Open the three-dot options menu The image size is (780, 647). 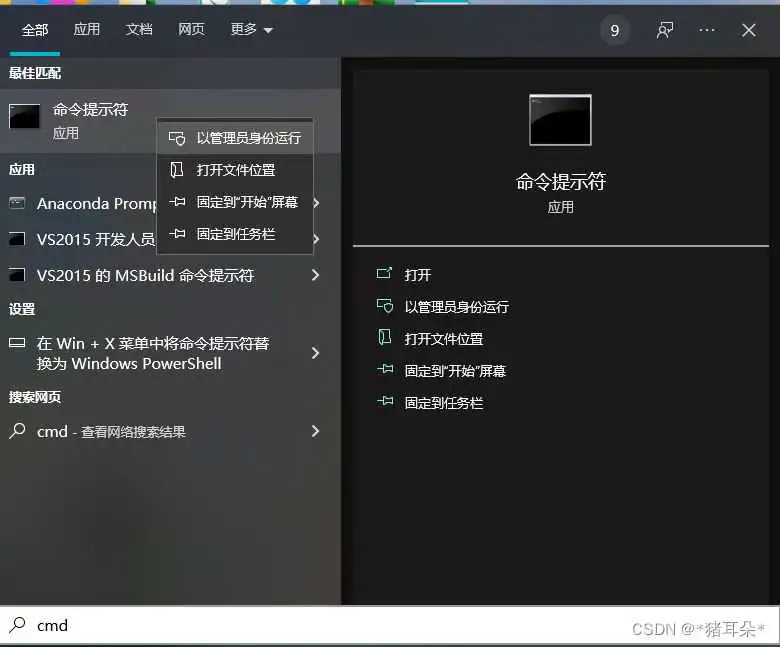click(x=707, y=30)
